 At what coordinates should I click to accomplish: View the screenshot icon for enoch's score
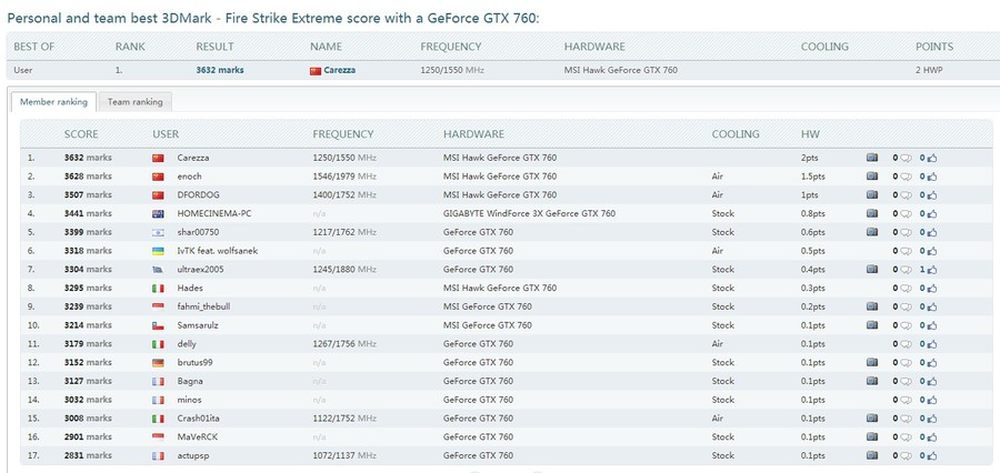click(x=872, y=176)
